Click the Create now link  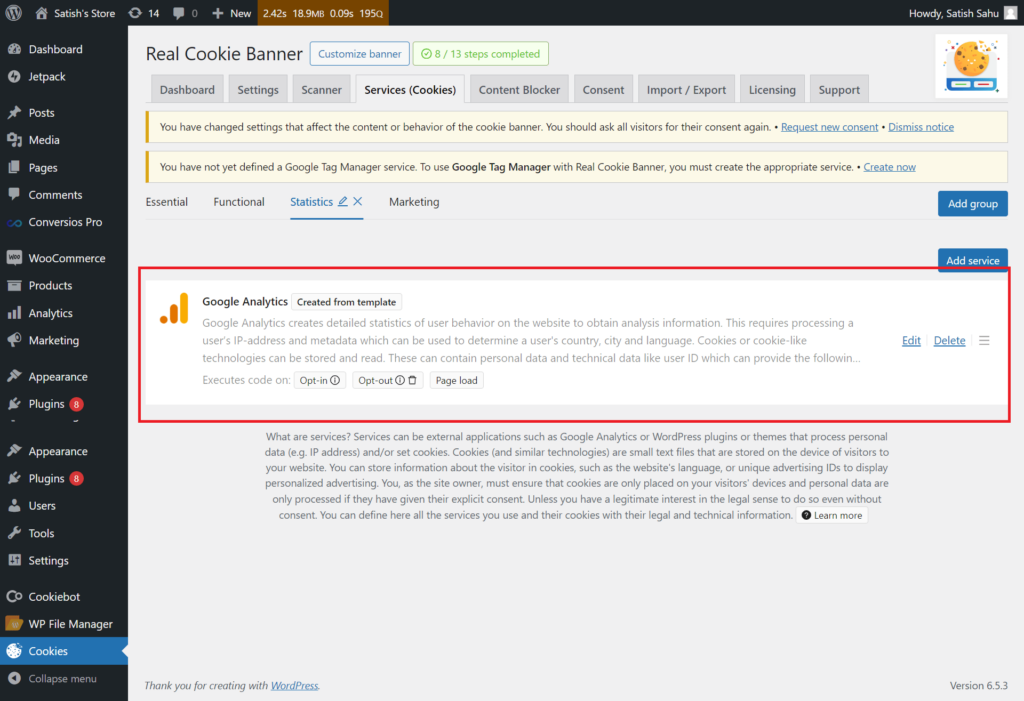click(x=889, y=167)
